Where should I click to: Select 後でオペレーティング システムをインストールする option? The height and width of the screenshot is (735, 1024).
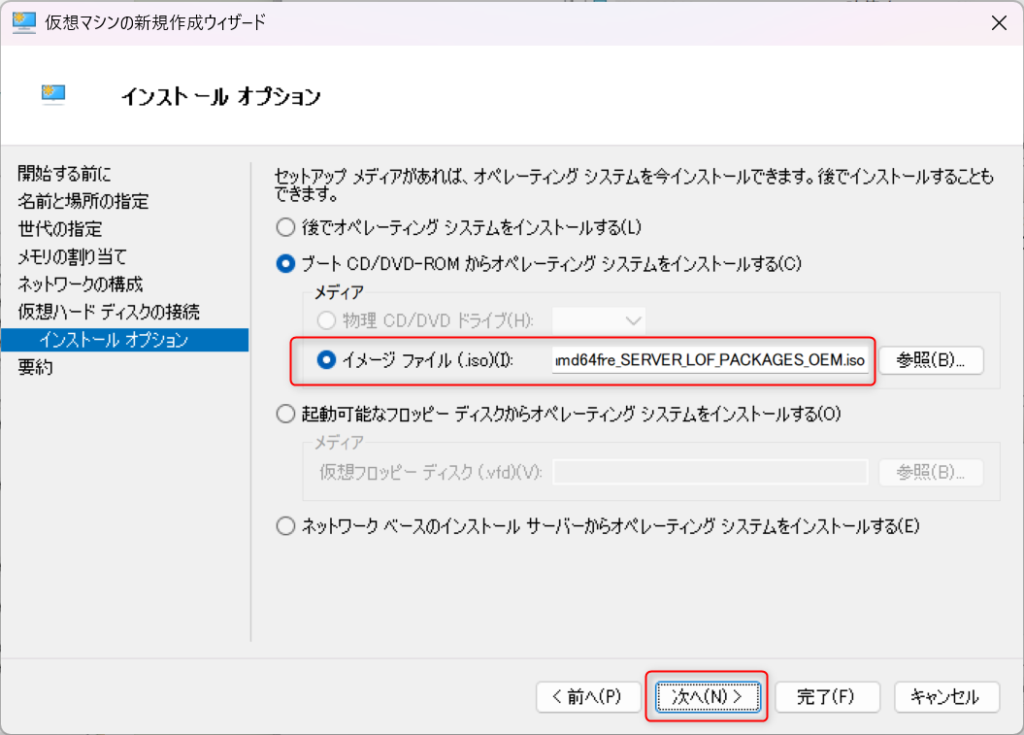tap(286, 228)
